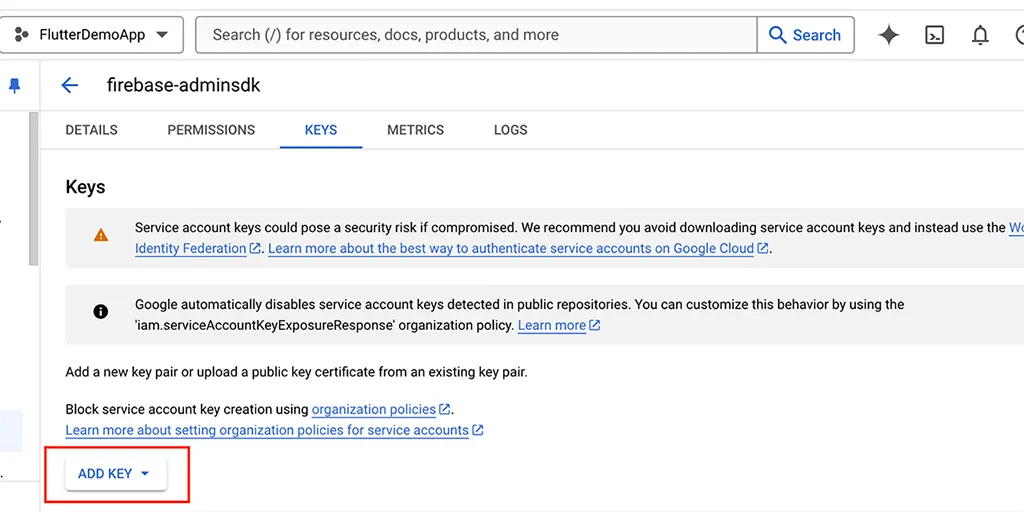Click the sidebar vertical scrollbar
This screenshot has width=1024, height=512.
(x=33, y=189)
